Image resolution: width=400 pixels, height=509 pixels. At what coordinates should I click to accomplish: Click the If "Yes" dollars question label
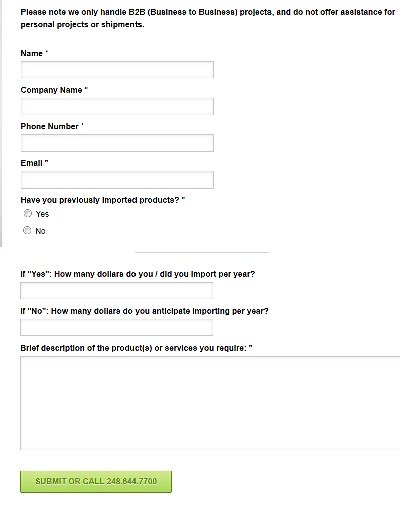click(138, 274)
